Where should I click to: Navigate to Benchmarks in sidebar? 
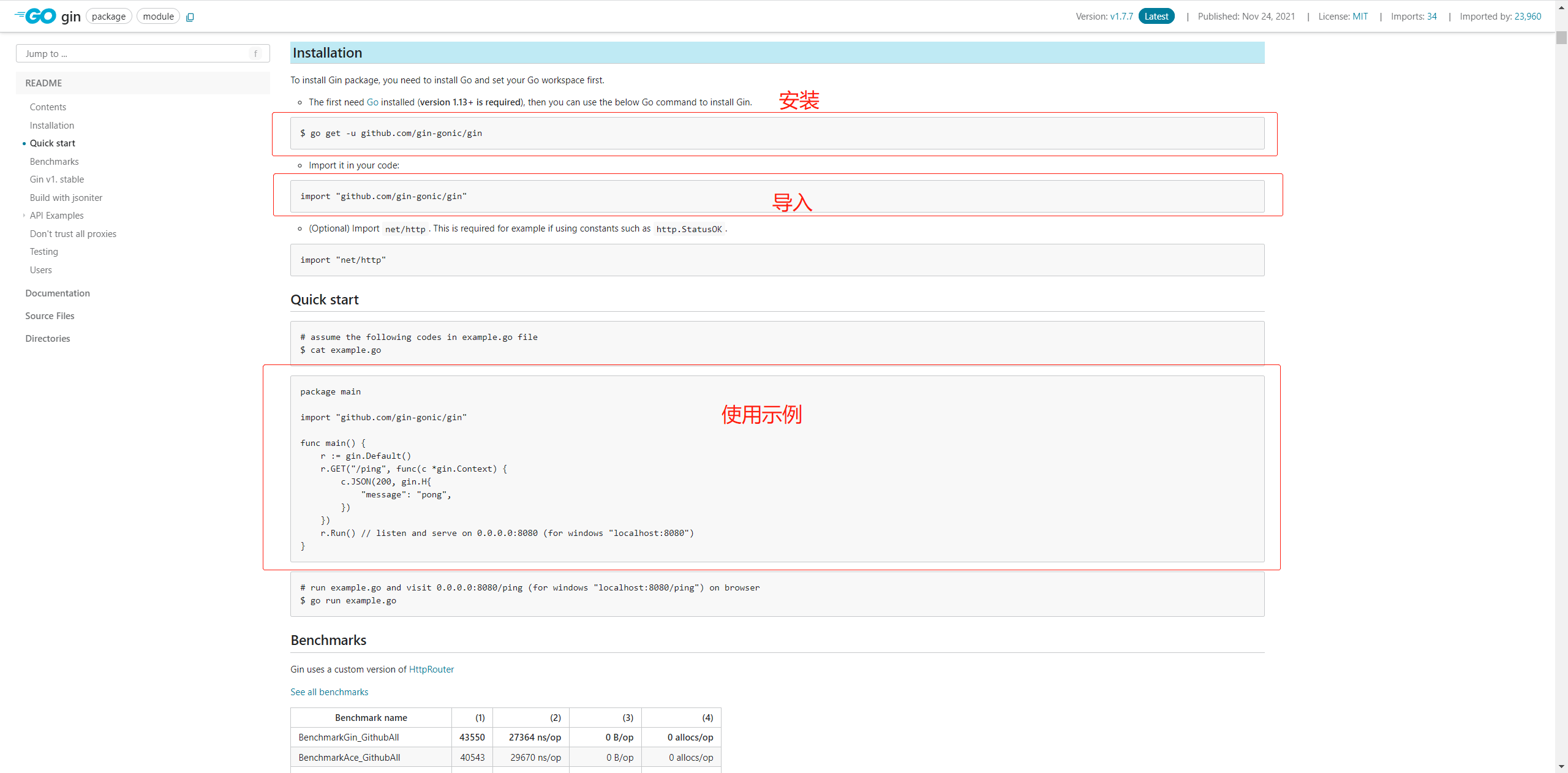(x=54, y=162)
